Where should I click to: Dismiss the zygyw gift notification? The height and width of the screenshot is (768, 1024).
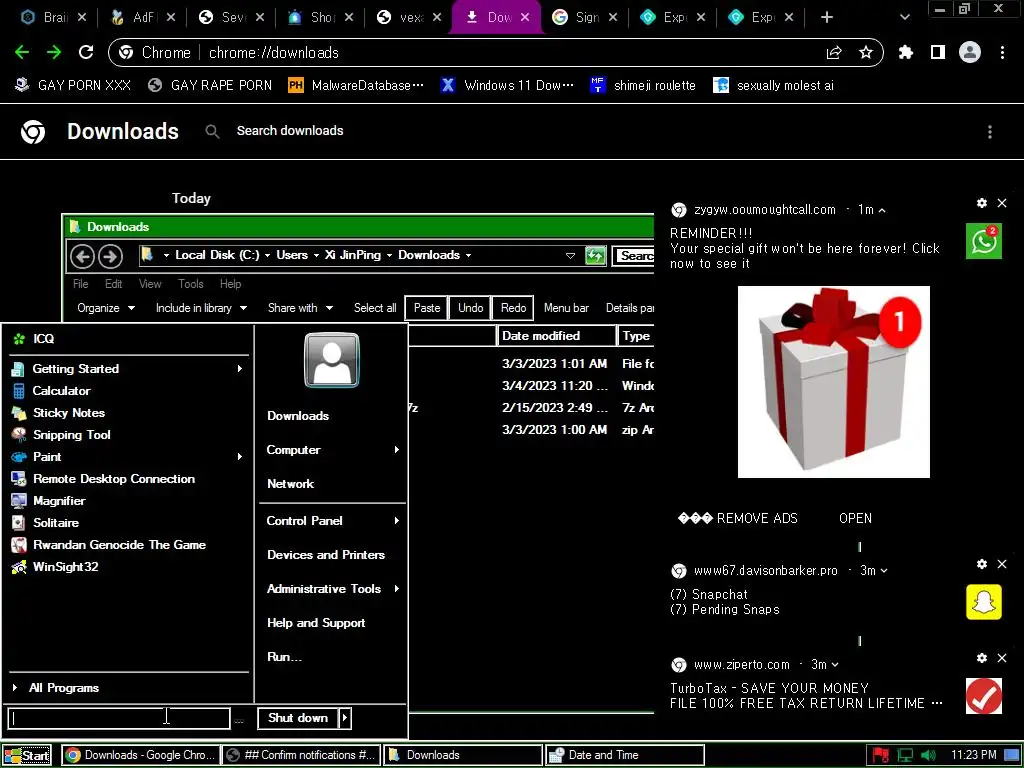(x=1002, y=203)
